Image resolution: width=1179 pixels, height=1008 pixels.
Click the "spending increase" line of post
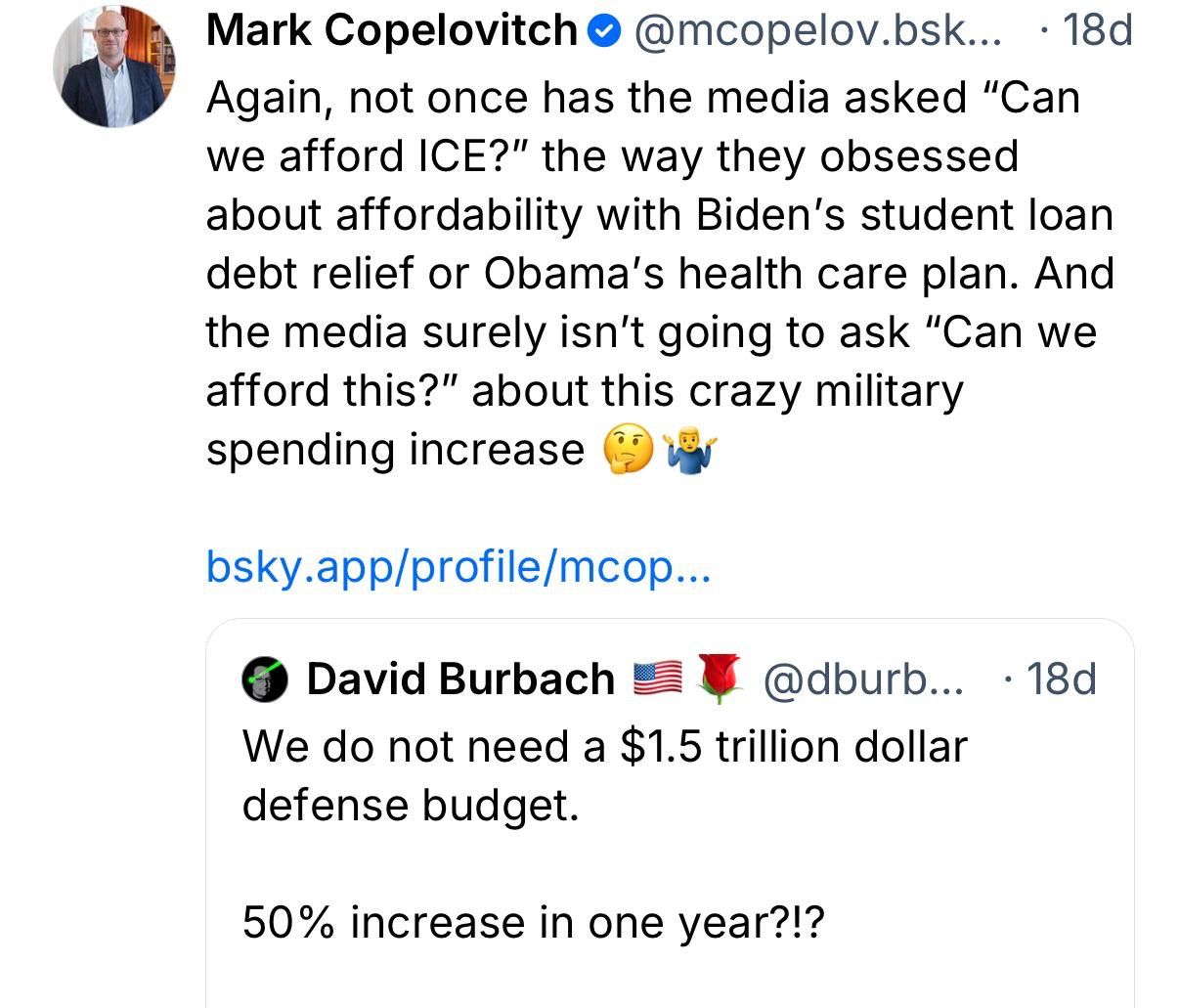[x=395, y=451]
